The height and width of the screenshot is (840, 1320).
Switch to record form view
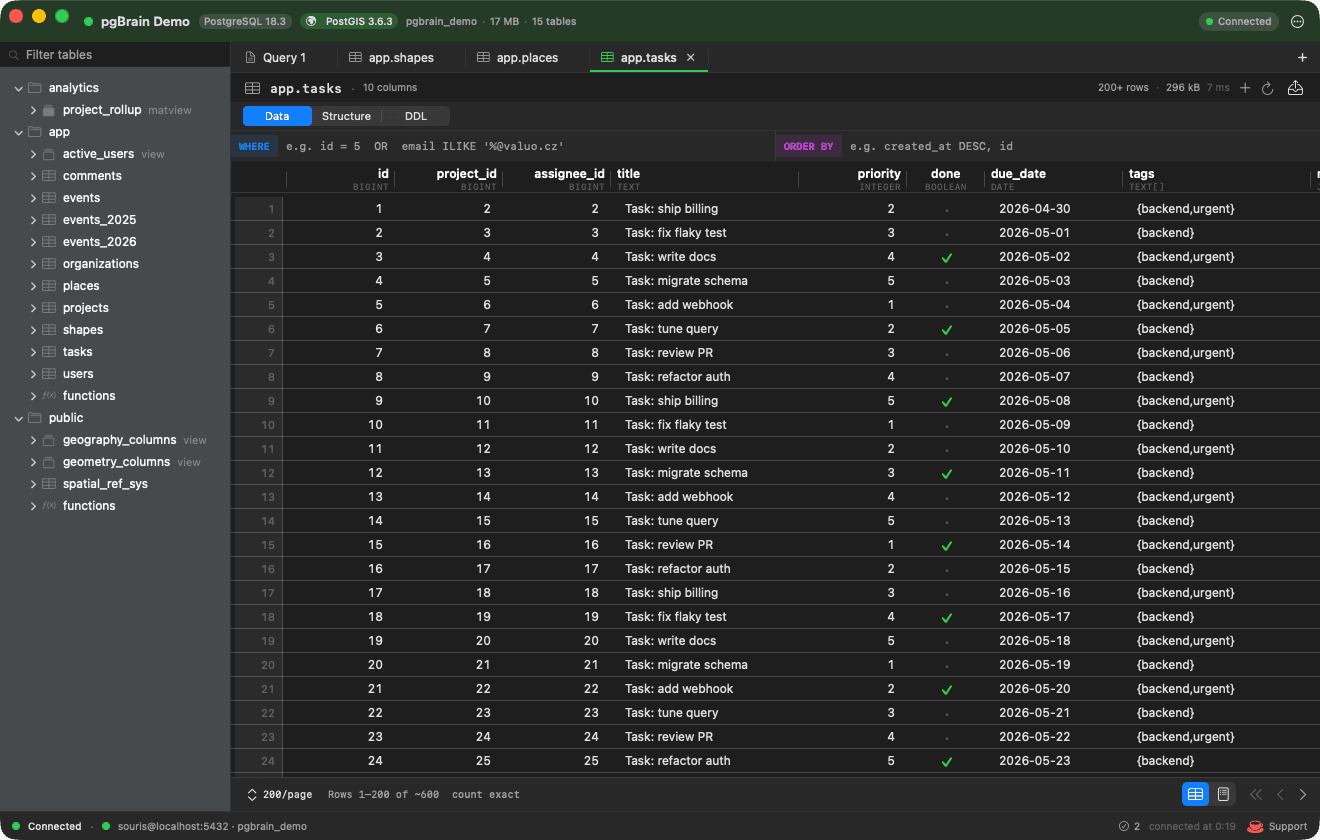[1223, 794]
